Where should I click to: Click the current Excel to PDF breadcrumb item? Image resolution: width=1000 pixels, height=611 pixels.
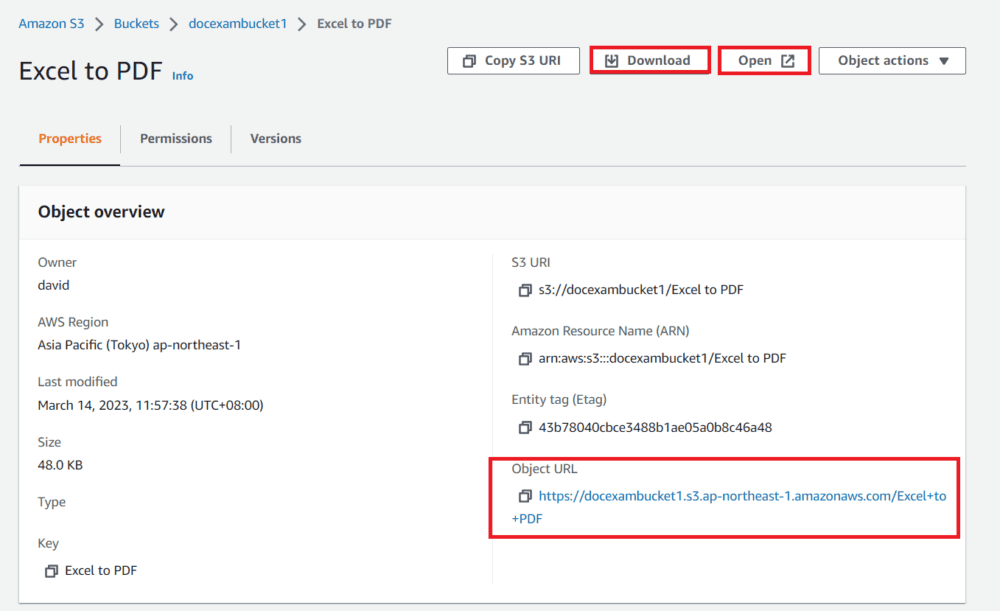(354, 23)
